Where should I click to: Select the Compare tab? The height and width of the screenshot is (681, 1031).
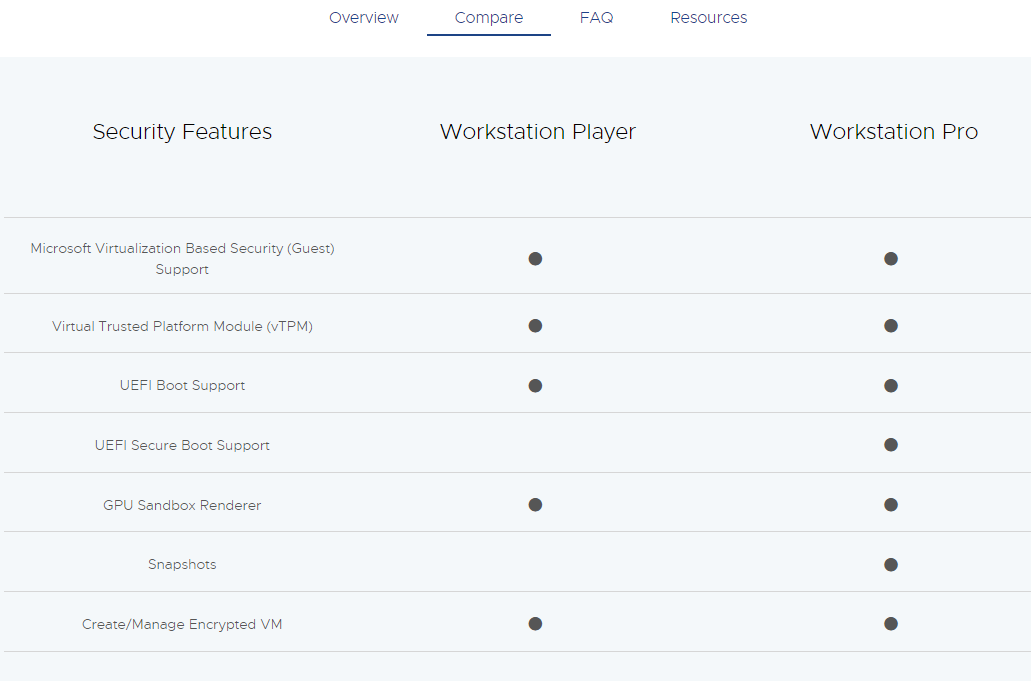pyautogui.click(x=489, y=18)
